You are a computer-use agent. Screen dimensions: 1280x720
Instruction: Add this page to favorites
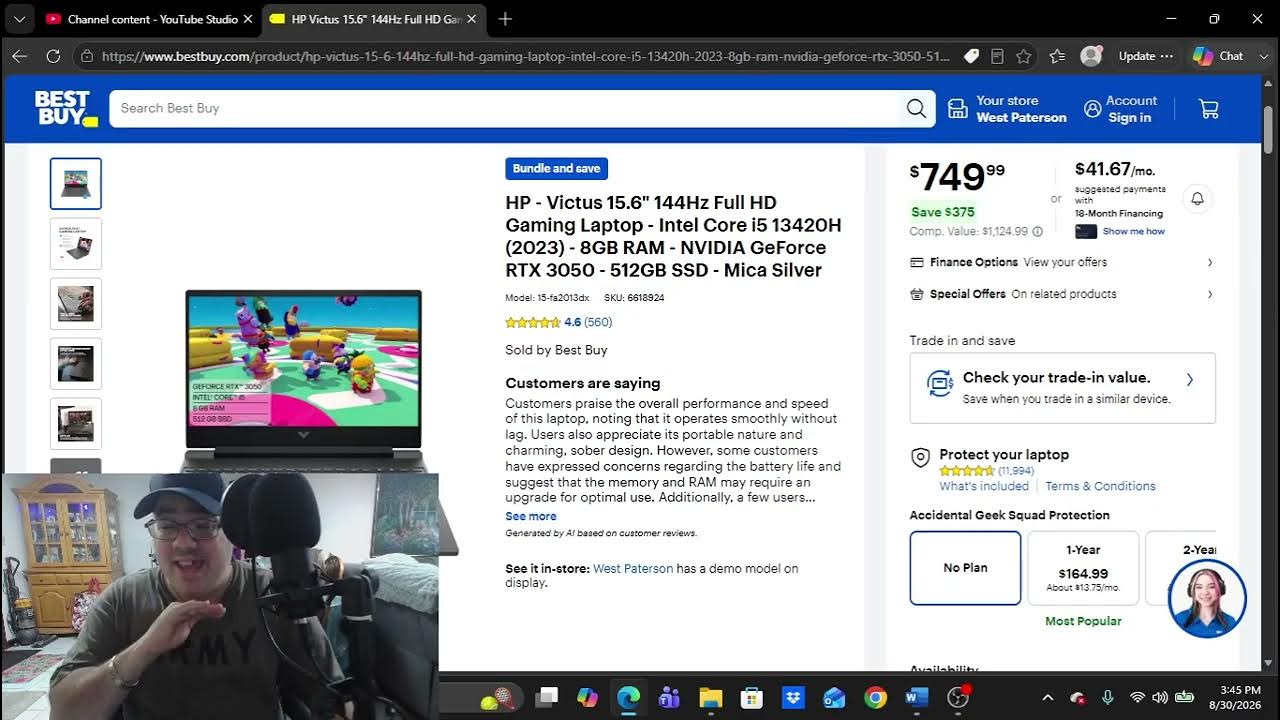pyautogui.click(x=1023, y=56)
